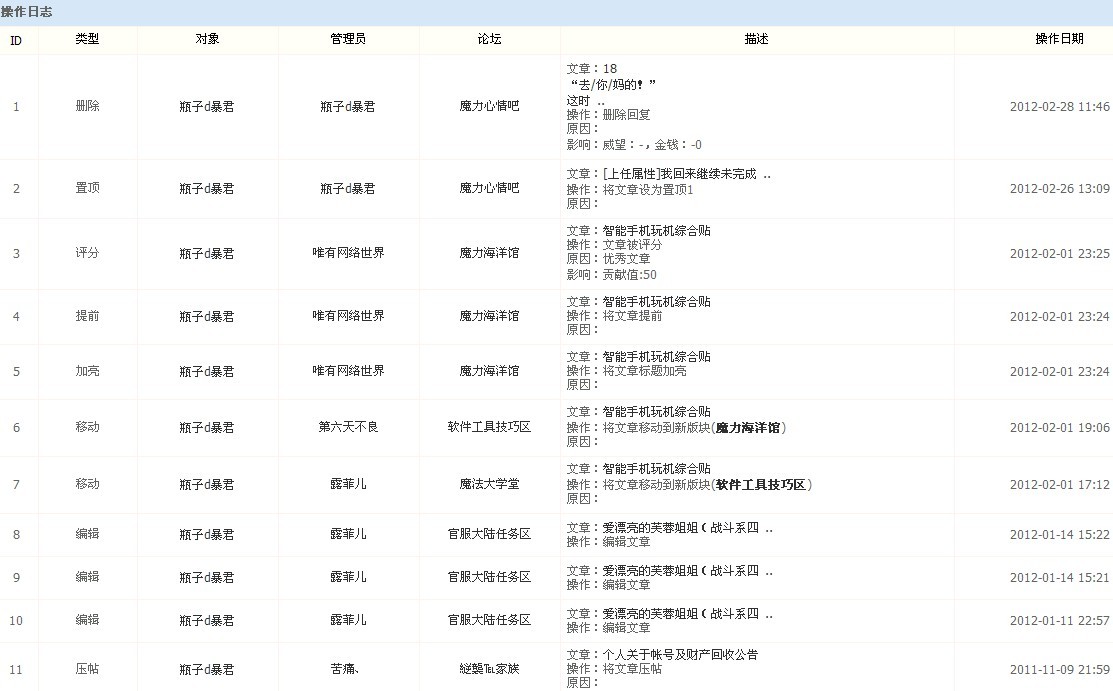Click 魔力海洋馆 forum in the 提前 row

tap(489, 316)
